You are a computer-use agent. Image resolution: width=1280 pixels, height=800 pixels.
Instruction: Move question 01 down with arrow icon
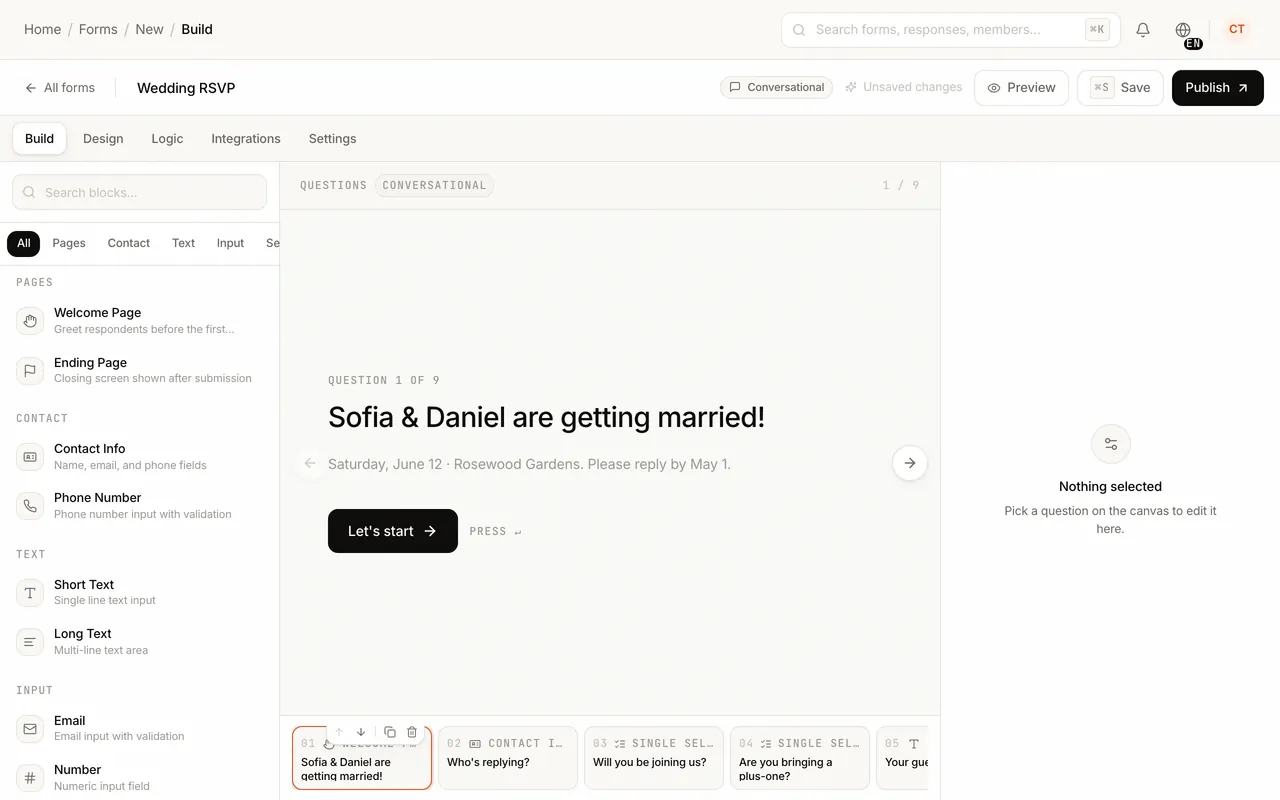361,732
